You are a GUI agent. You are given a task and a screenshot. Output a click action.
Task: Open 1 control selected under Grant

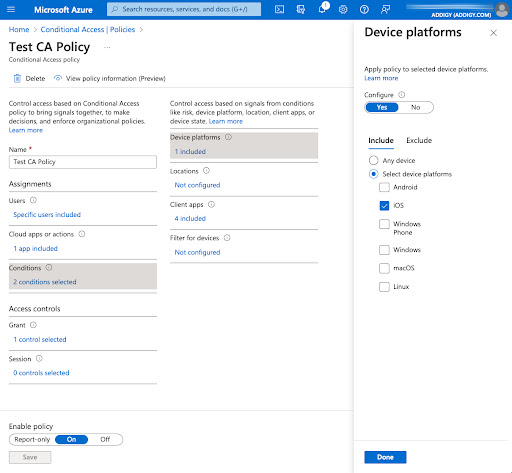(40, 339)
